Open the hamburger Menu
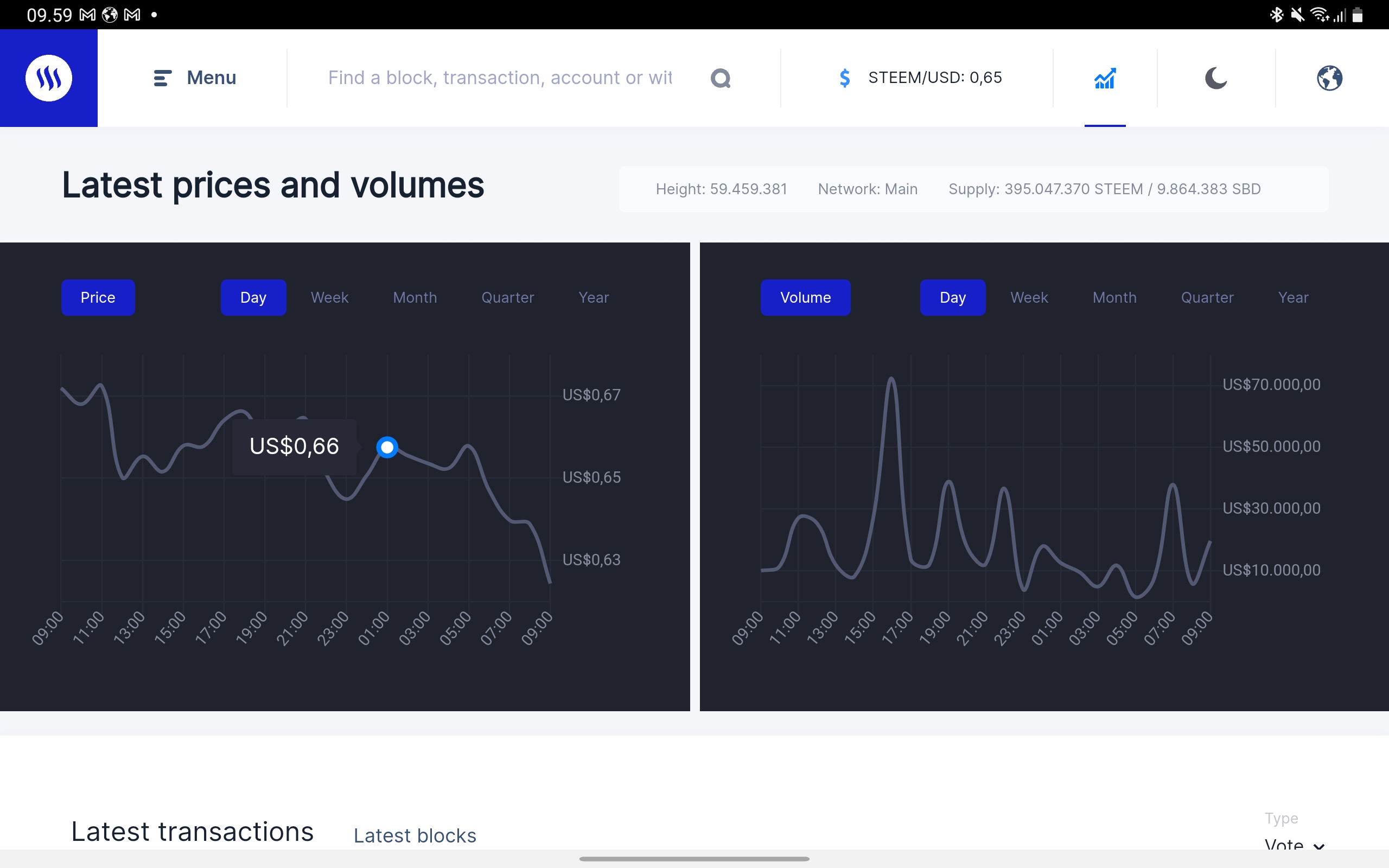This screenshot has height=868, width=1389. point(195,78)
